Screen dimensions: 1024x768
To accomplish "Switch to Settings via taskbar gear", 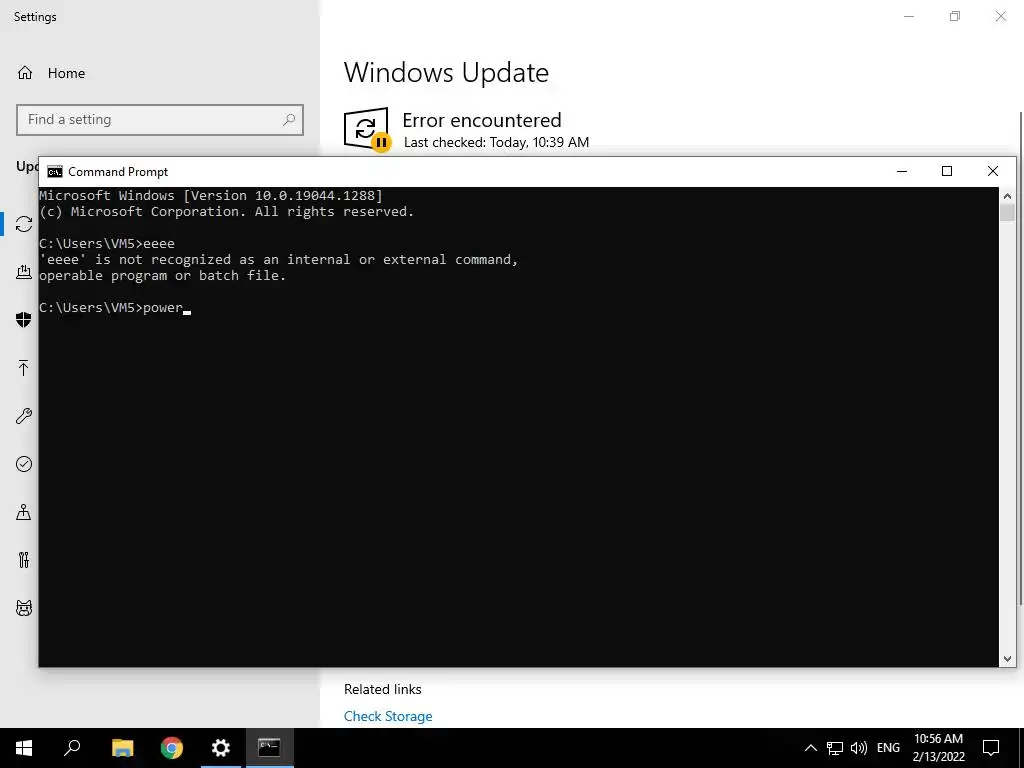I will (221, 748).
